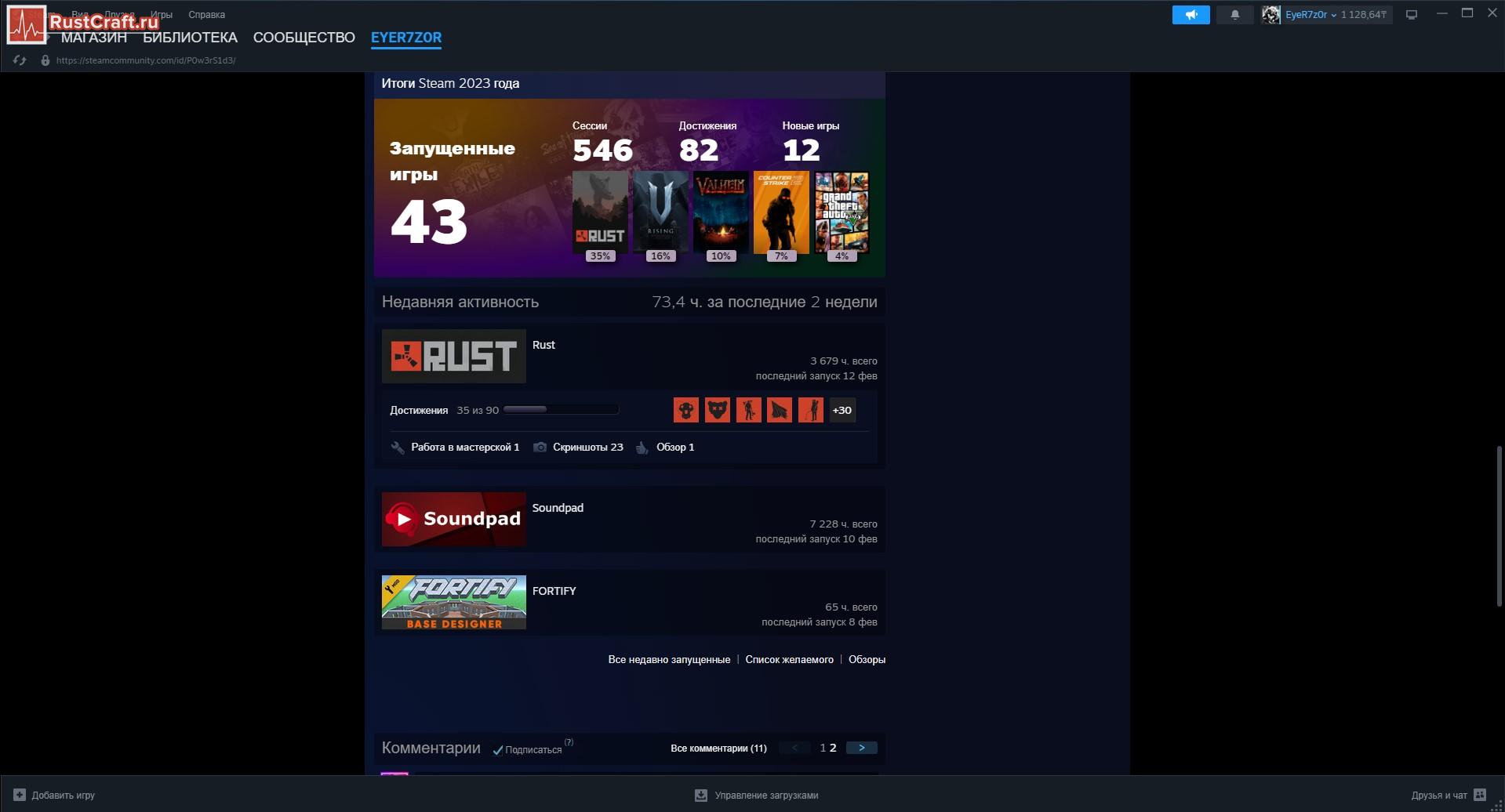The image size is (1505, 812).
Task: Open Друзья и чат
Action: click(1449, 795)
